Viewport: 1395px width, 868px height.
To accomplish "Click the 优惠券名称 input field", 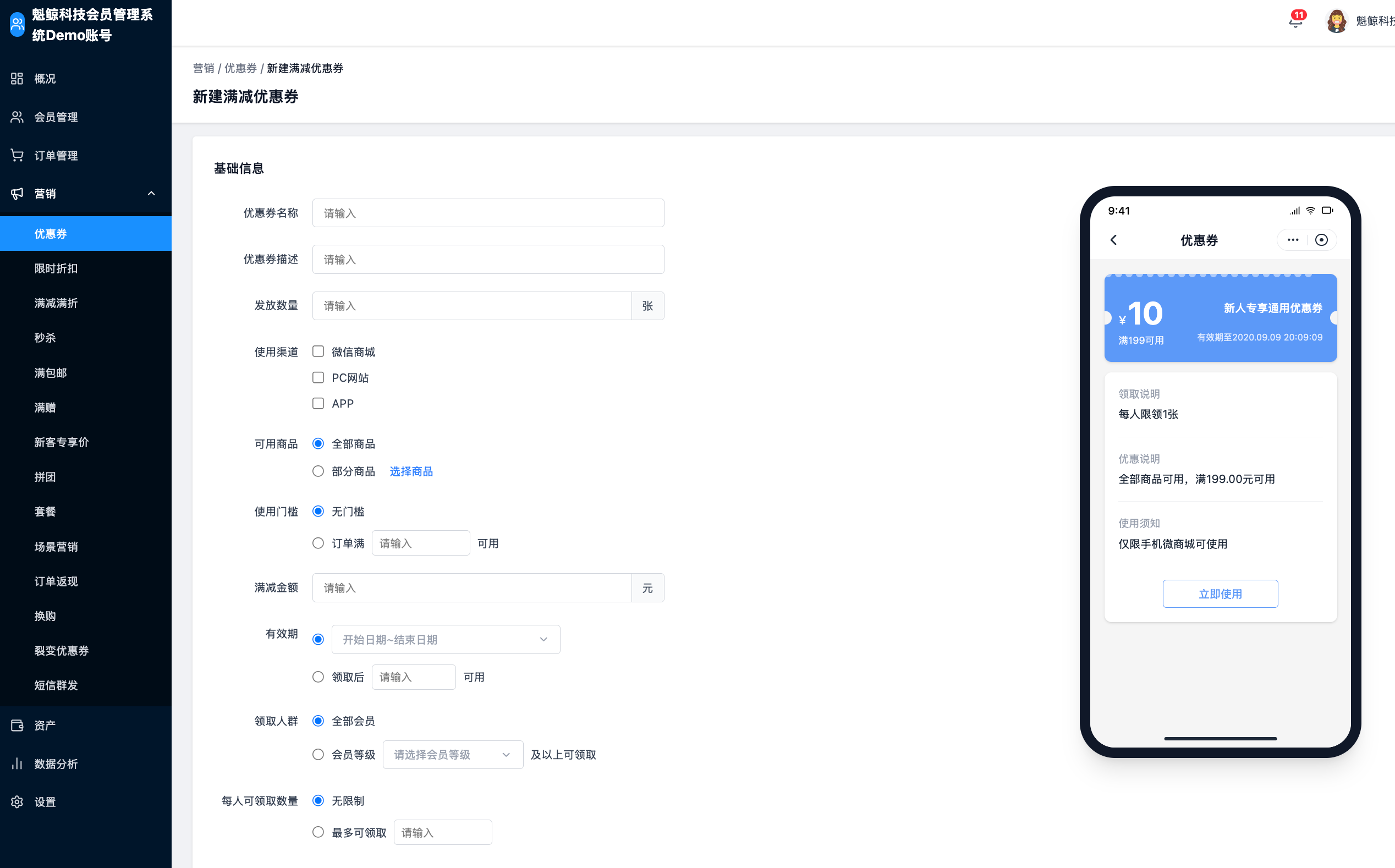I will tap(488, 213).
